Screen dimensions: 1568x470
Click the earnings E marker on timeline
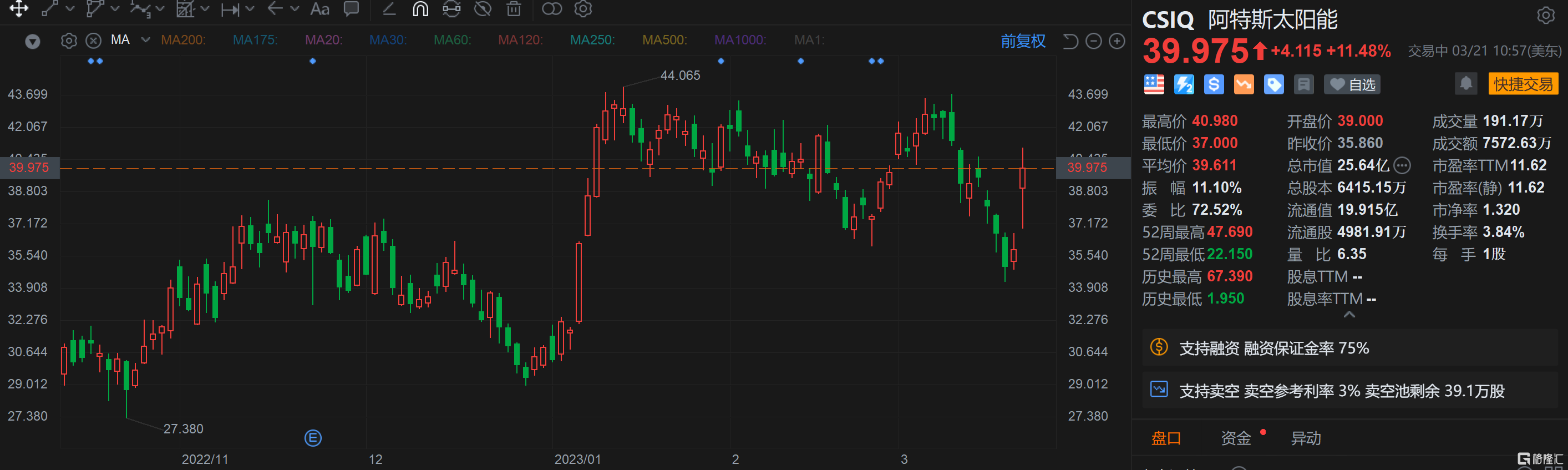click(x=313, y=438)
